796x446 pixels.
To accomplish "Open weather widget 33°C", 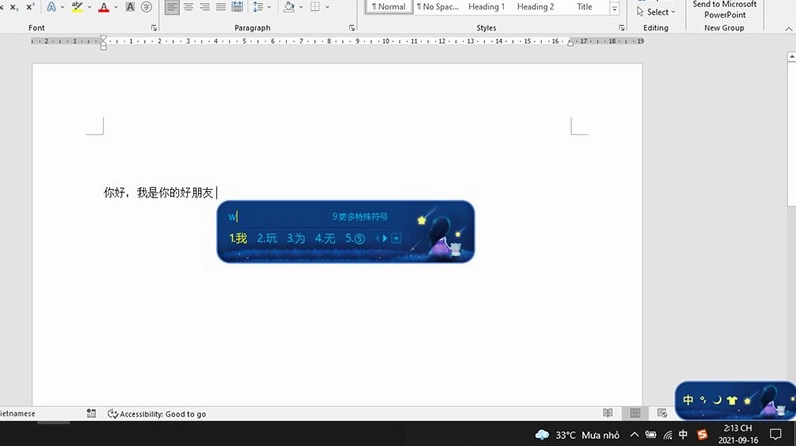I will [577, 435].
